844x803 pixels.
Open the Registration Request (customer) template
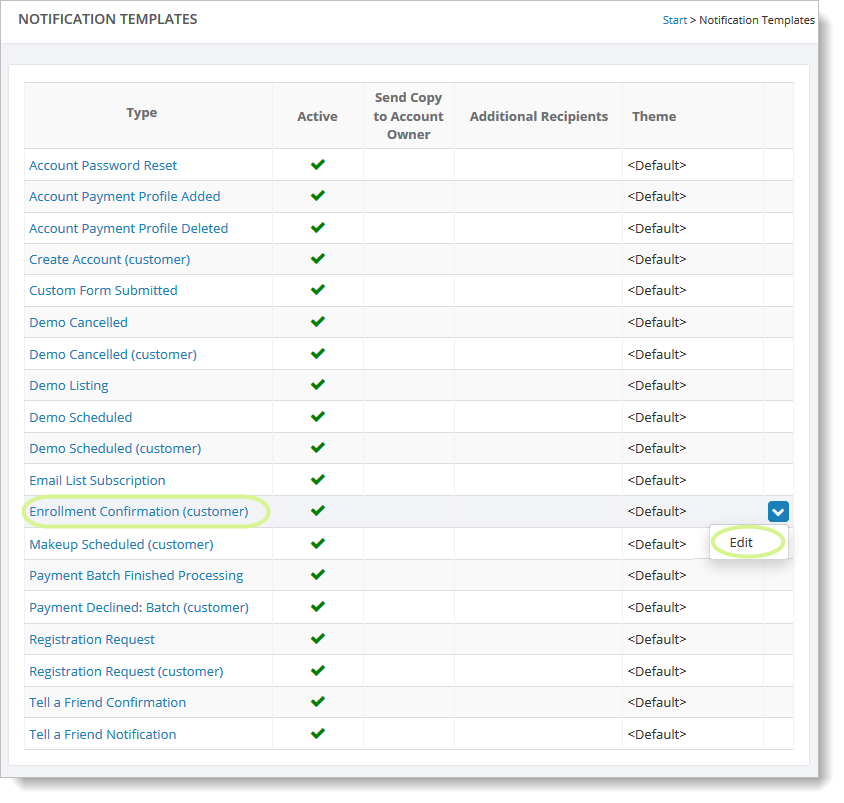(x=126, y=671)
